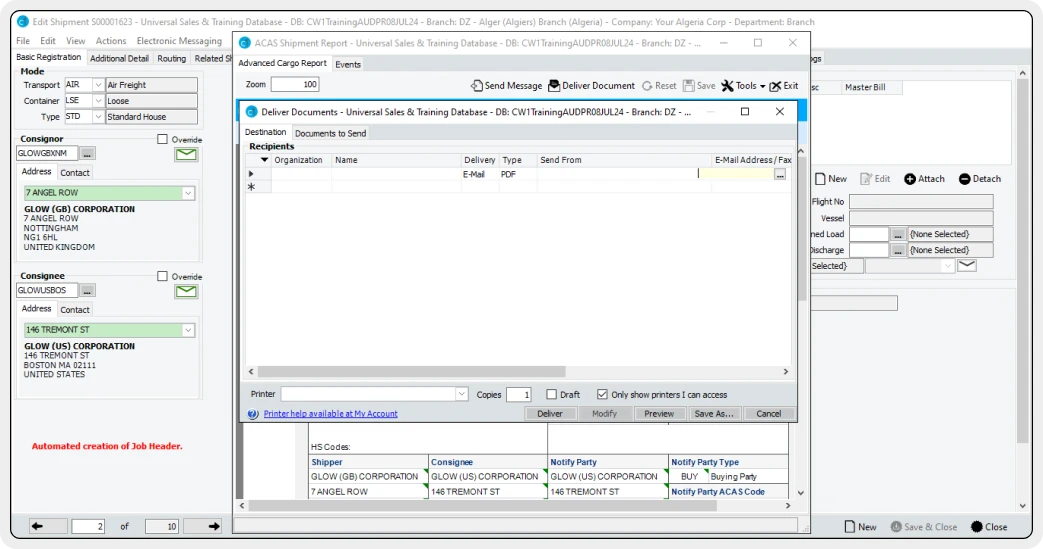Check the Consignor Override checkbox
This screenshot has width=1043, height=549.
click(163, 139)
